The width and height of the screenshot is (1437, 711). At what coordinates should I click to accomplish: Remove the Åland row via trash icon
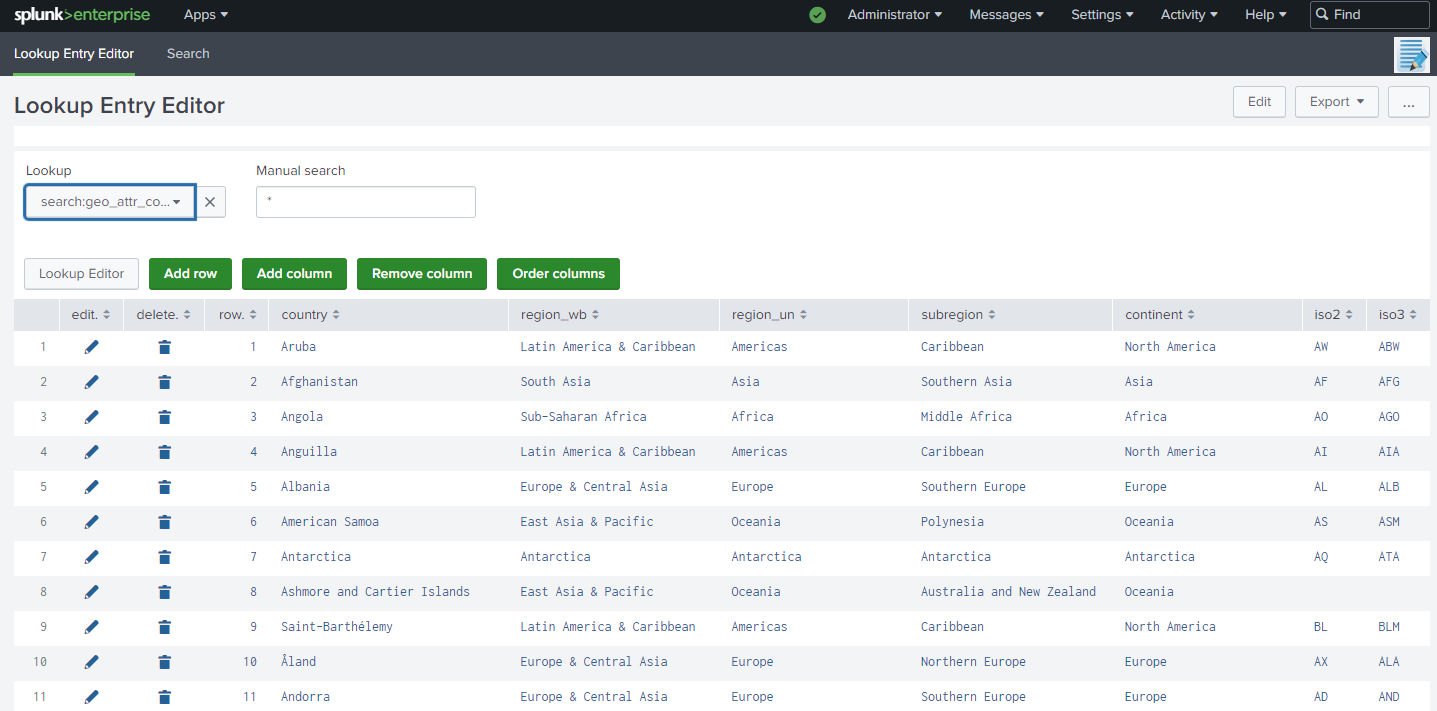coord(165,662)
